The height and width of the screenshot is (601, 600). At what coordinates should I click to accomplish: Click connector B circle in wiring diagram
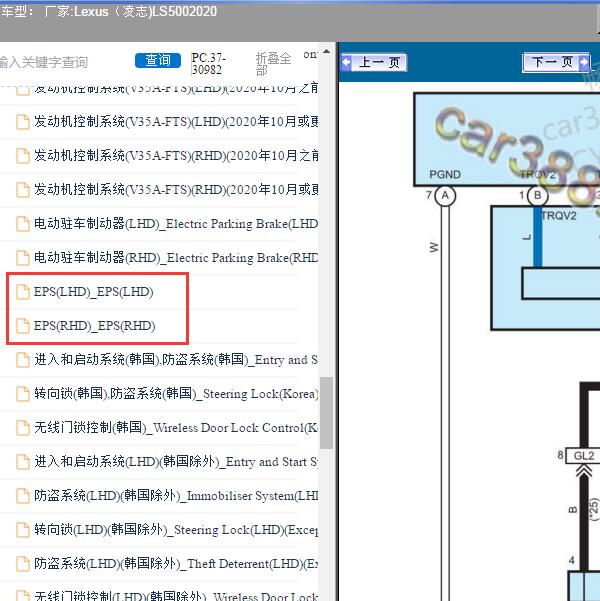pyautogui.click(x=538, y=195)
